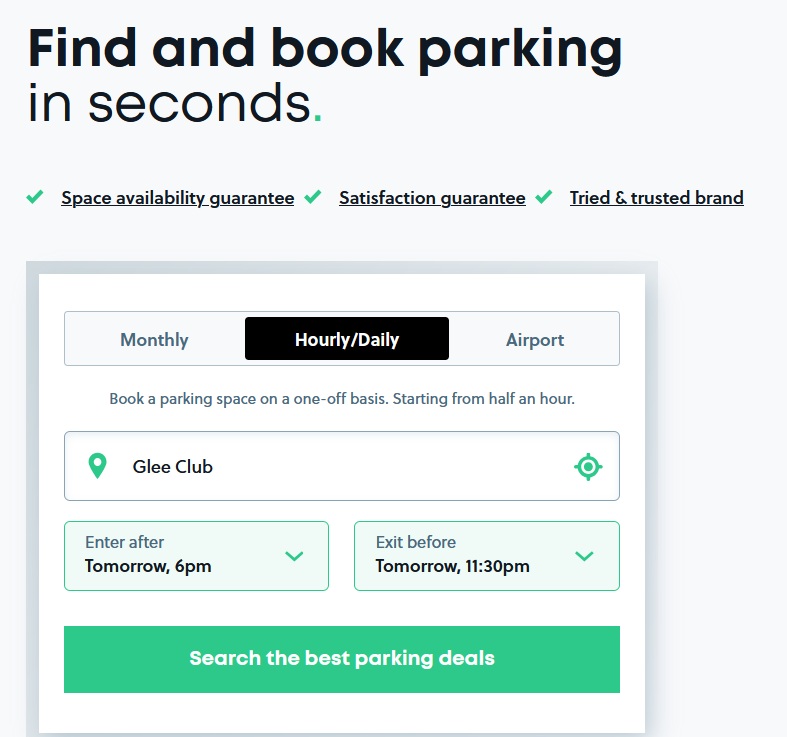
Task: Click the checkmark before Tried & trusted brand
Action: (544, 197)
